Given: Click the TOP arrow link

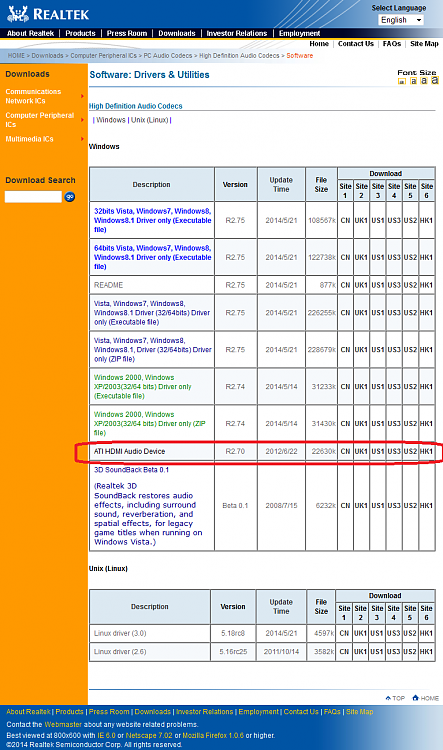Looking at the screenshot, I should point(395,698).
